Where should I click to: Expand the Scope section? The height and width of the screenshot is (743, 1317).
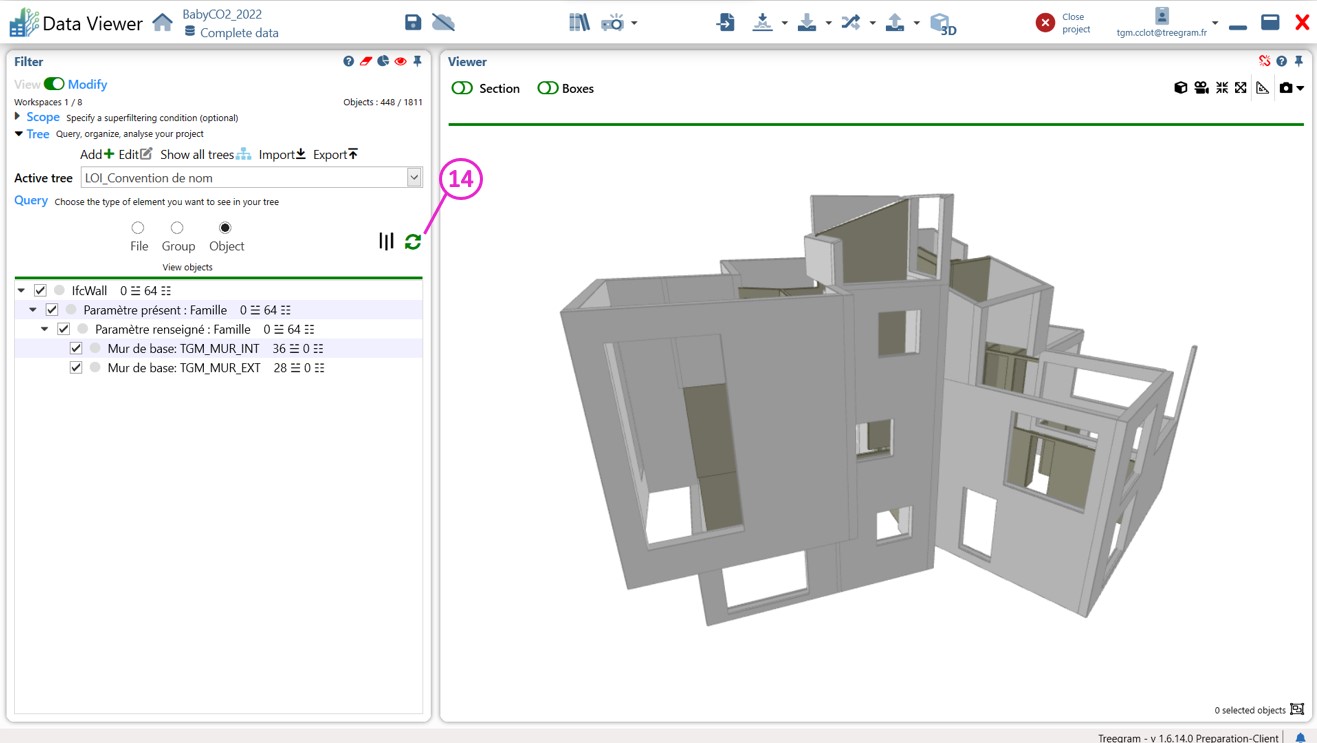[x=18, y=117]
